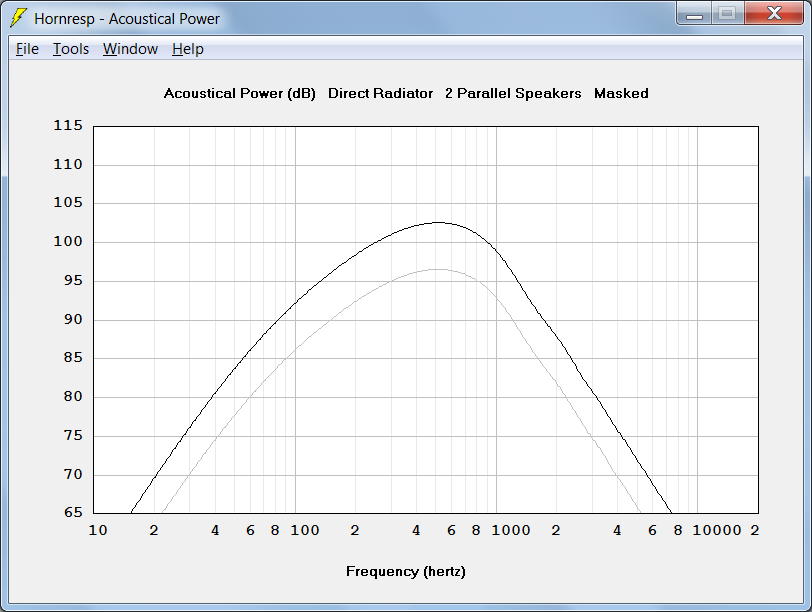
Task: Click the 100 dB axis value
Action: tap(68, 241)
